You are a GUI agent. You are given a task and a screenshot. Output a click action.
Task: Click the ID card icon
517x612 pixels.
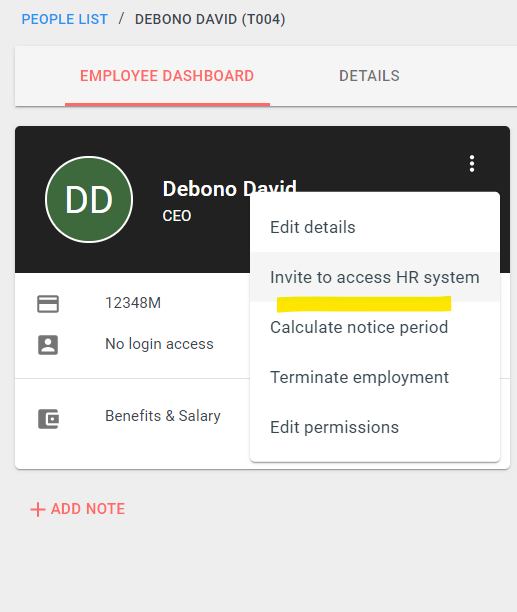click(48, 304)
